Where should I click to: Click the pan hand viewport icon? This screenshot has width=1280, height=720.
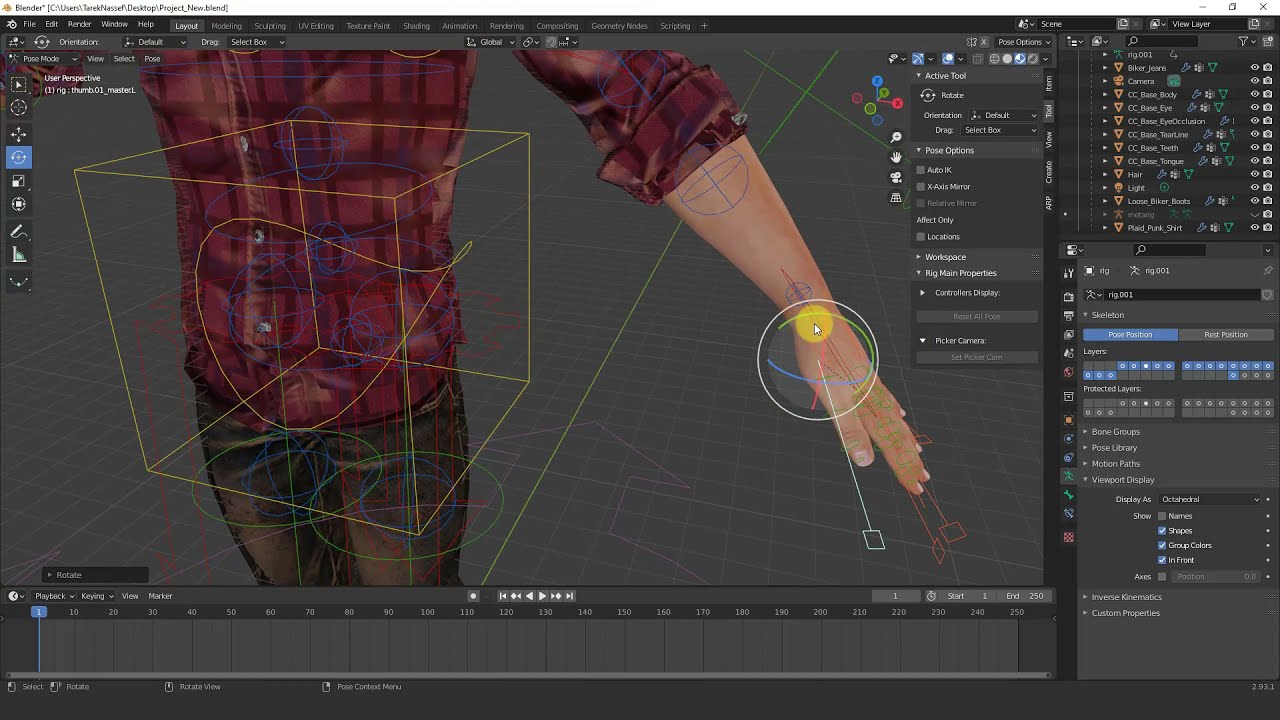click(x=896, y=157)
